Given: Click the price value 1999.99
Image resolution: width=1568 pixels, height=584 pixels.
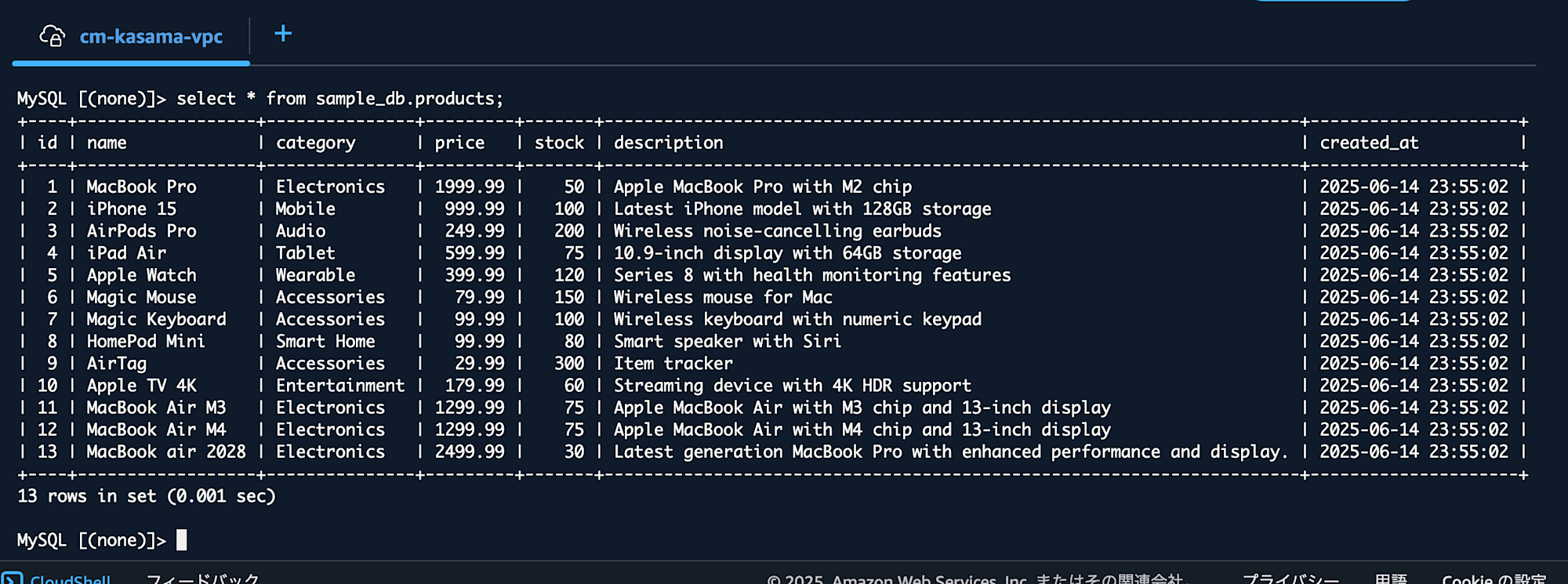Looking at the screenshot, I should coord(470,187).
